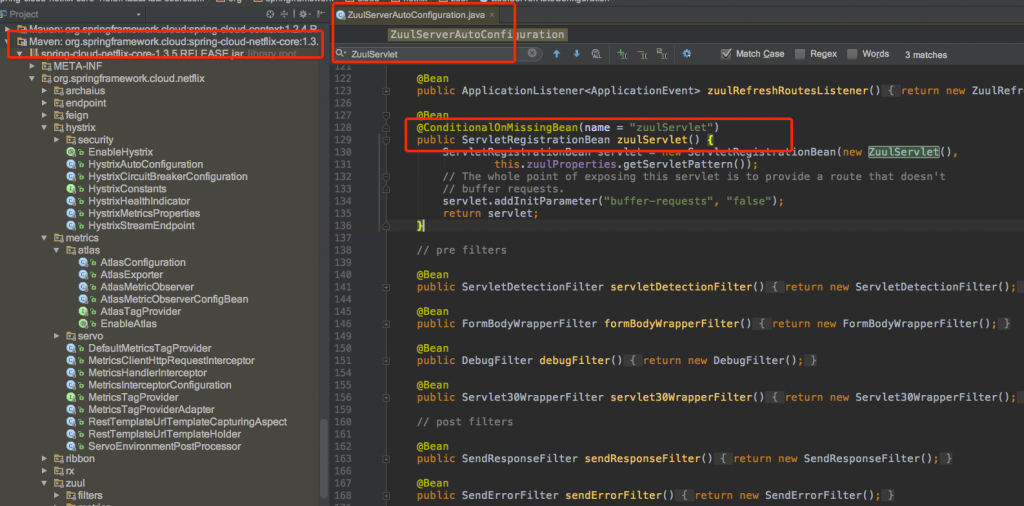Open find settings gear in search bar
This screenshot has height=506, width=1024.
coord(686,54)
